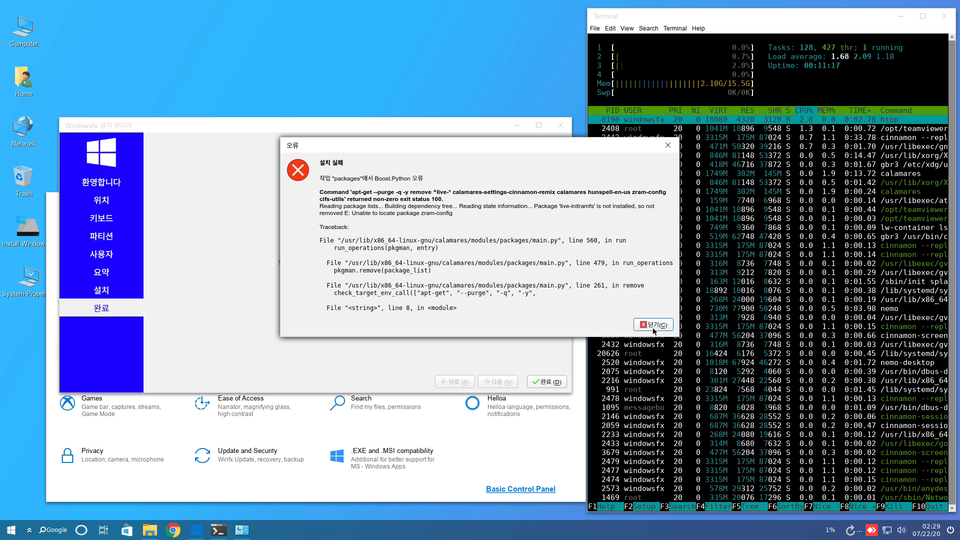The height and width of the screenshot is (540, 960).
Task: Close the error dialog with the X
Action: [x=668, y=145]
